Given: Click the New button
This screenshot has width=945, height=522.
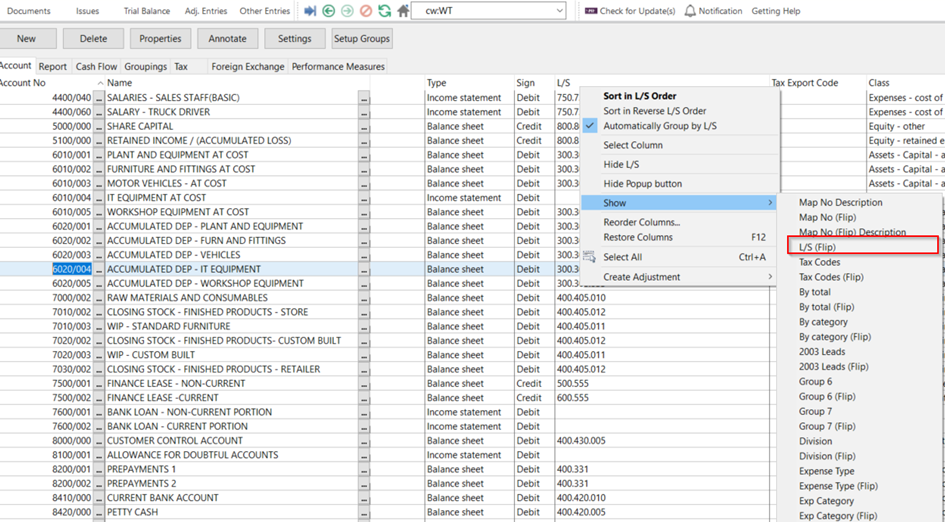Looking at the screenshot, I should pyautogui.click(x=27, y=39).
